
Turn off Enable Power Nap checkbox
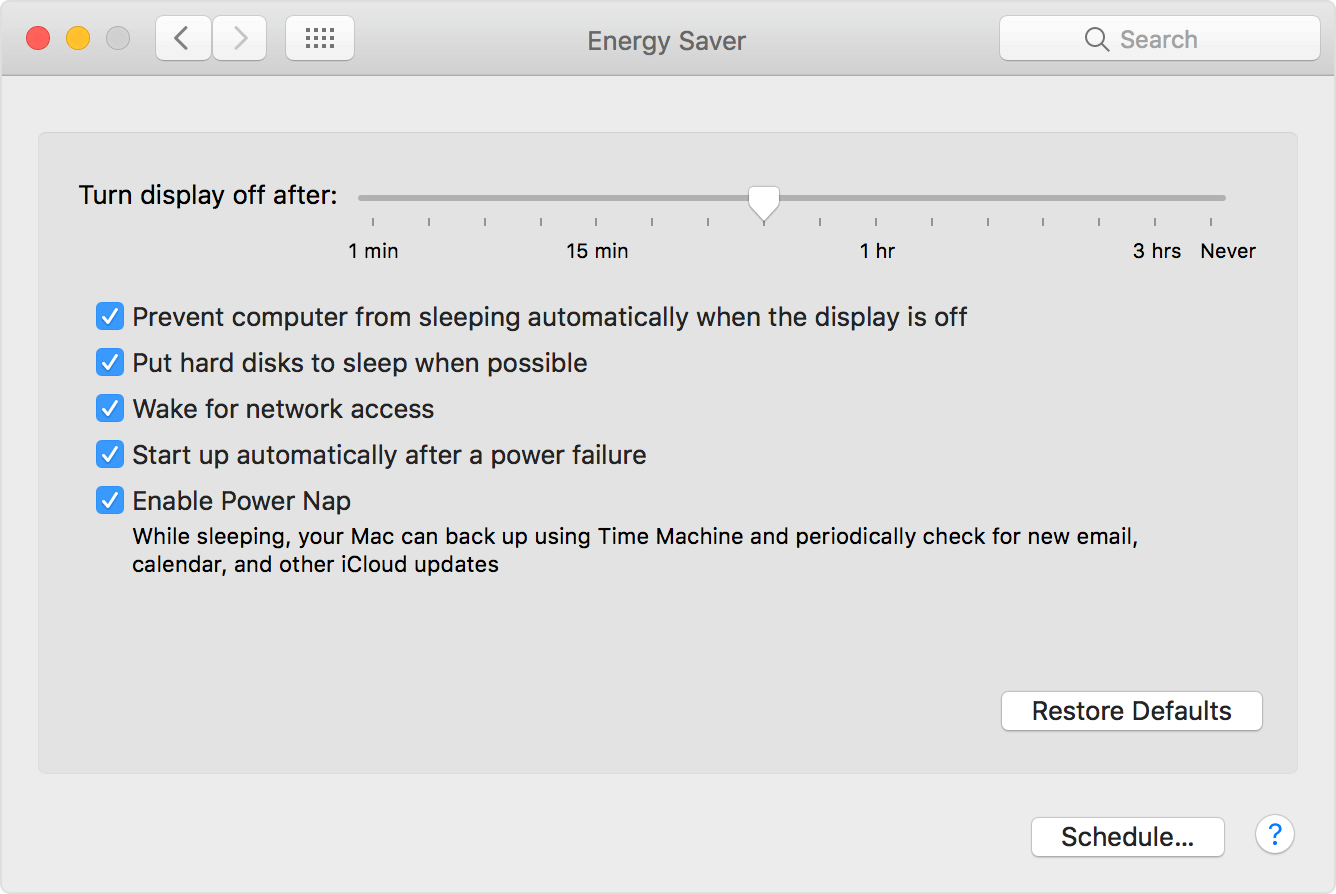point(109,500)
